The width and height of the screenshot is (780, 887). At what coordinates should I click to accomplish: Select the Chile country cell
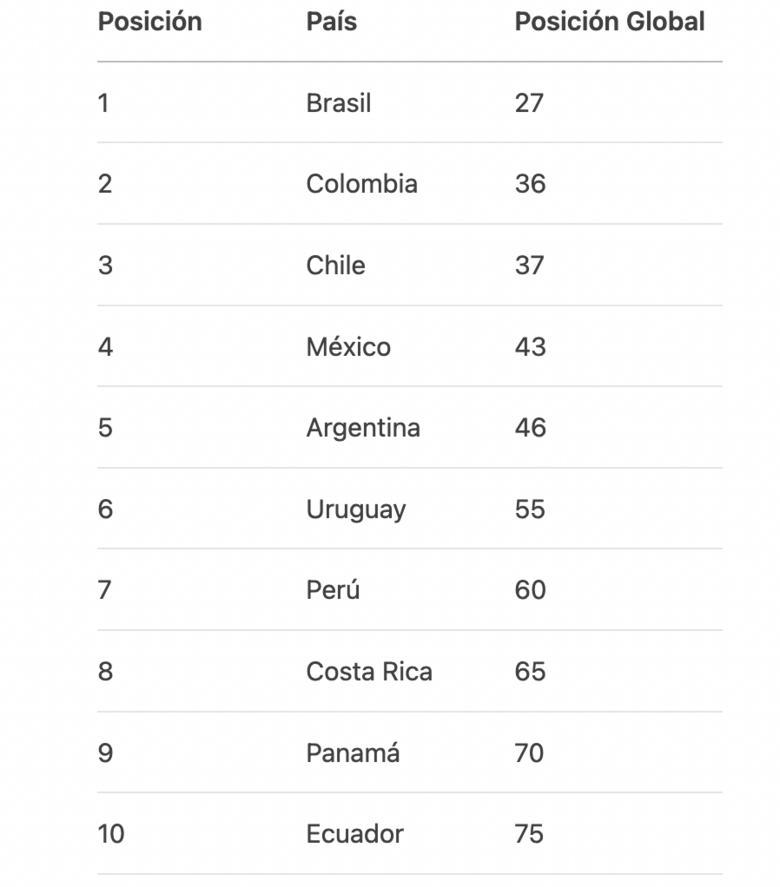coord(336,265)
